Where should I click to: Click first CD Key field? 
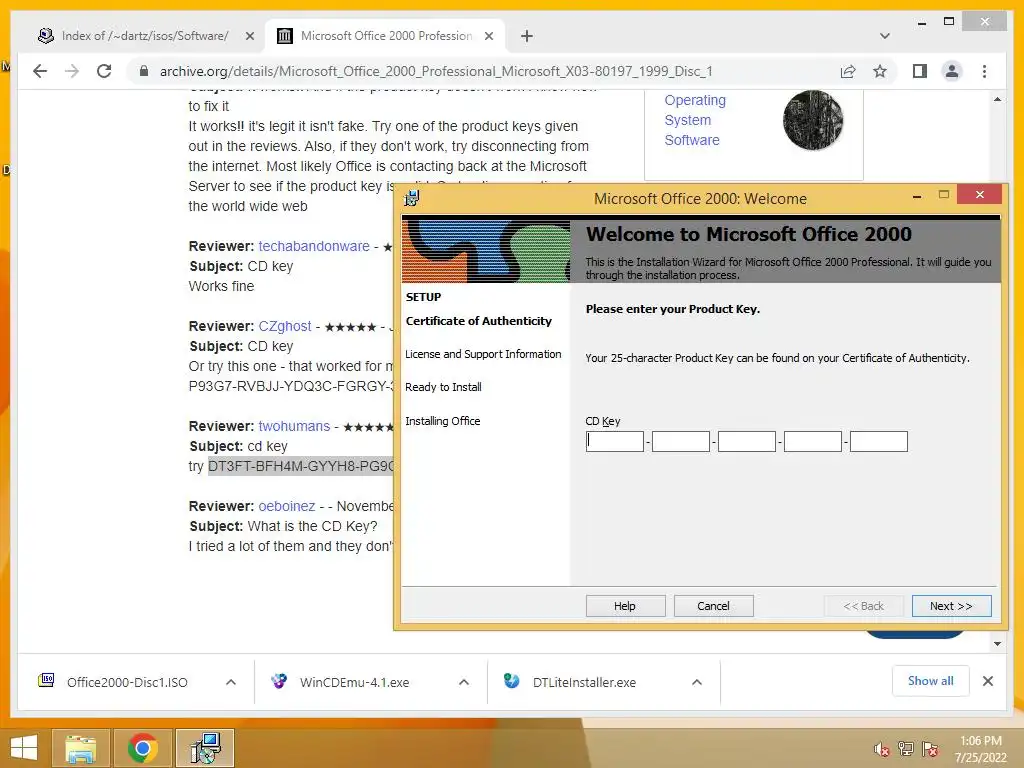615,441
